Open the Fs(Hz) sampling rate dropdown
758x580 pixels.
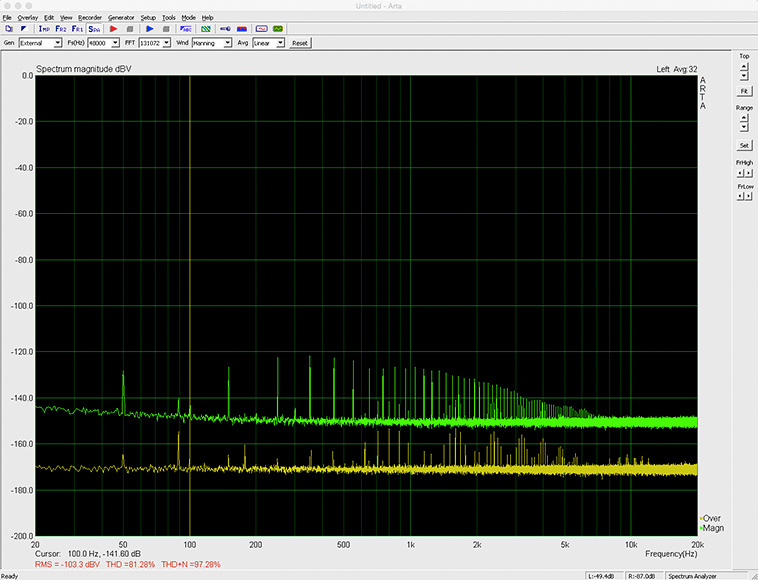(103, 43)
